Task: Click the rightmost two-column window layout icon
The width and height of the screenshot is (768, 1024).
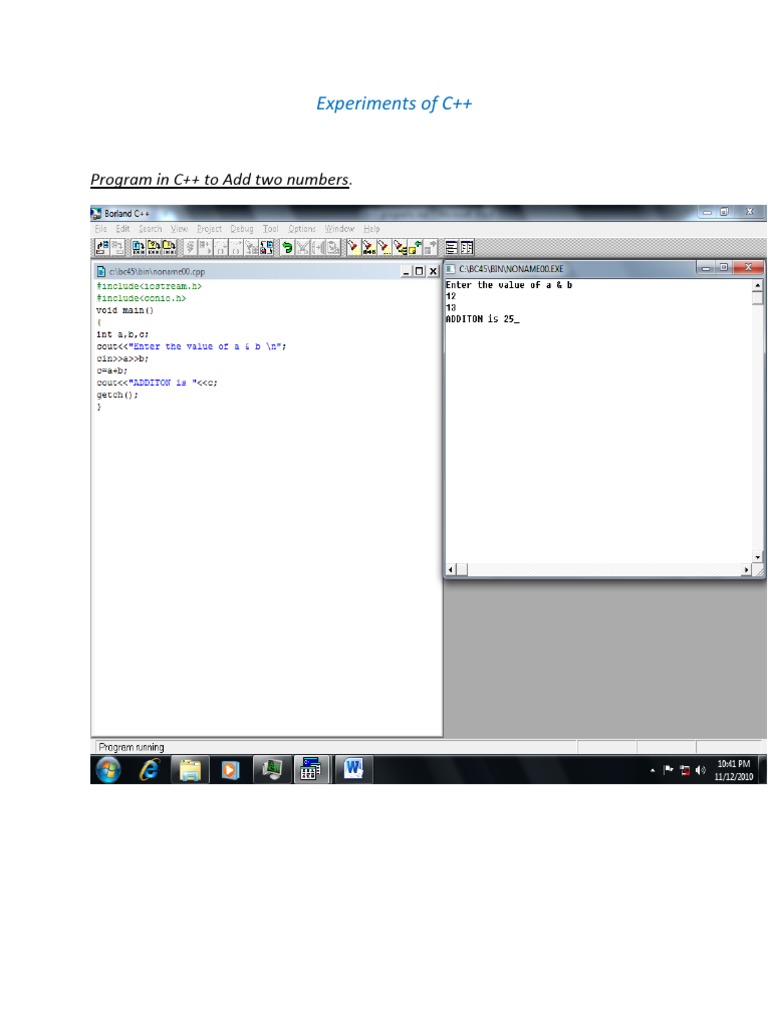Action: 467,248
